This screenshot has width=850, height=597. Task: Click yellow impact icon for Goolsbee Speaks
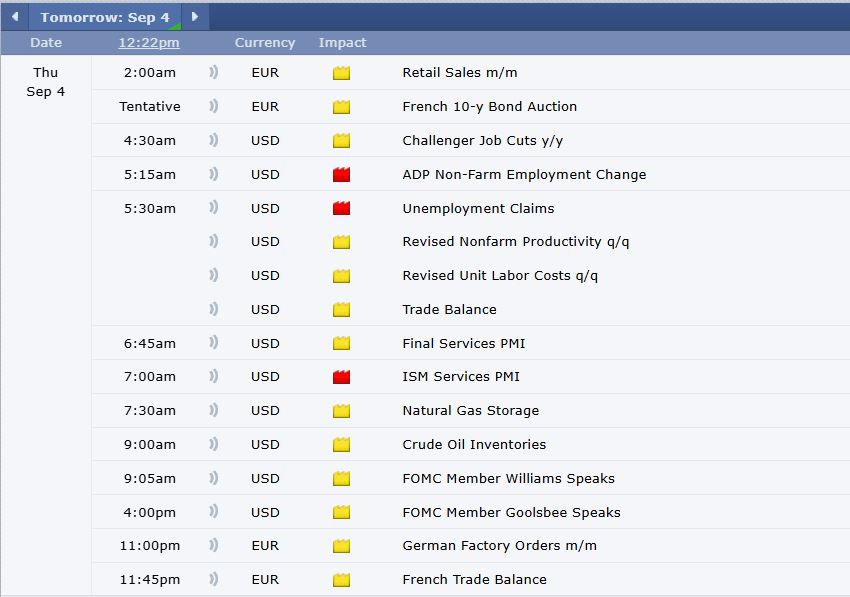point(342,512)
